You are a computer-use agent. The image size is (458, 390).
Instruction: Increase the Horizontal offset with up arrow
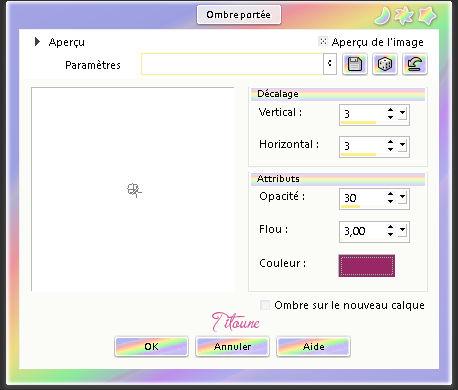click(x=390, y=142)
